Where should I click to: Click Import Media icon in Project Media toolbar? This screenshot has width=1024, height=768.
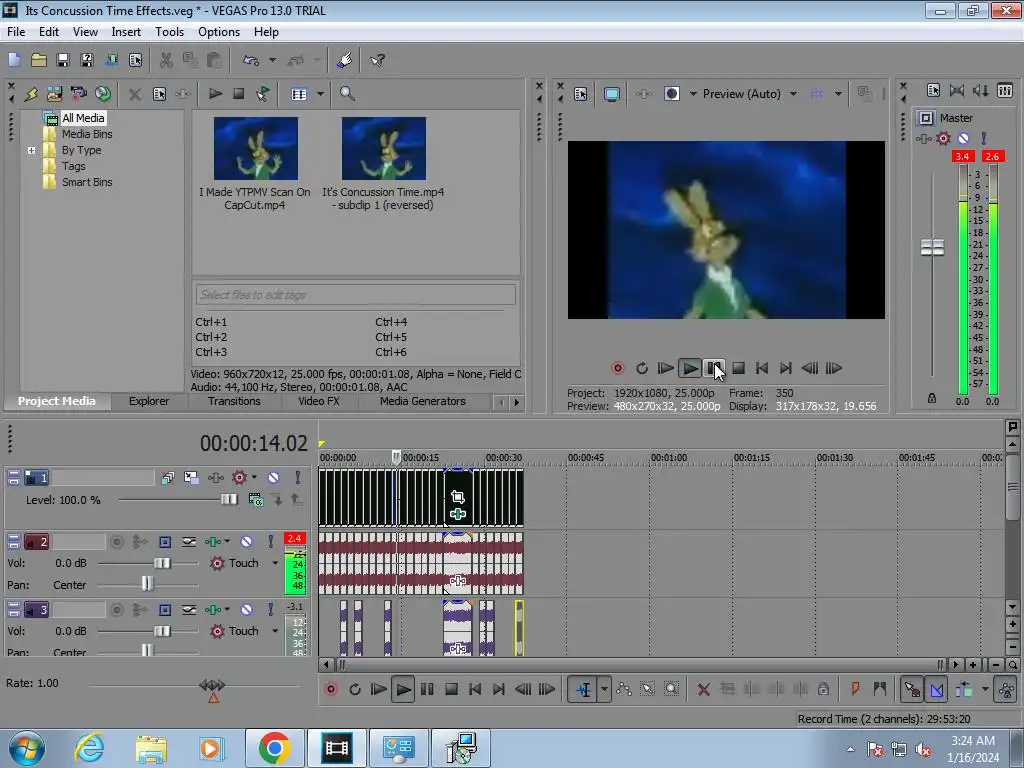[54, 94]
